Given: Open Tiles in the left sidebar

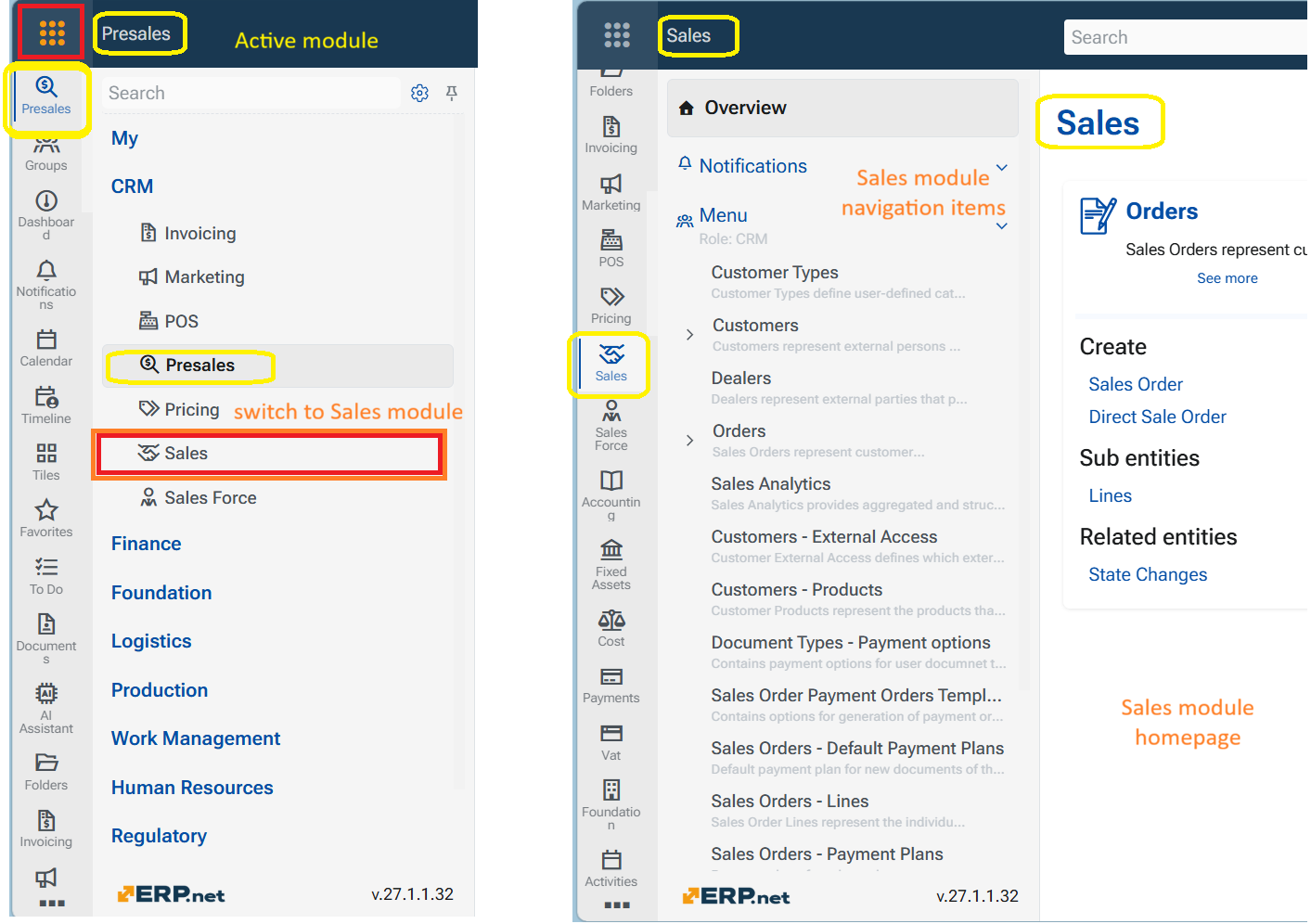Looking at the screenshot, I should pyautogui.click(x=46, y=462).
